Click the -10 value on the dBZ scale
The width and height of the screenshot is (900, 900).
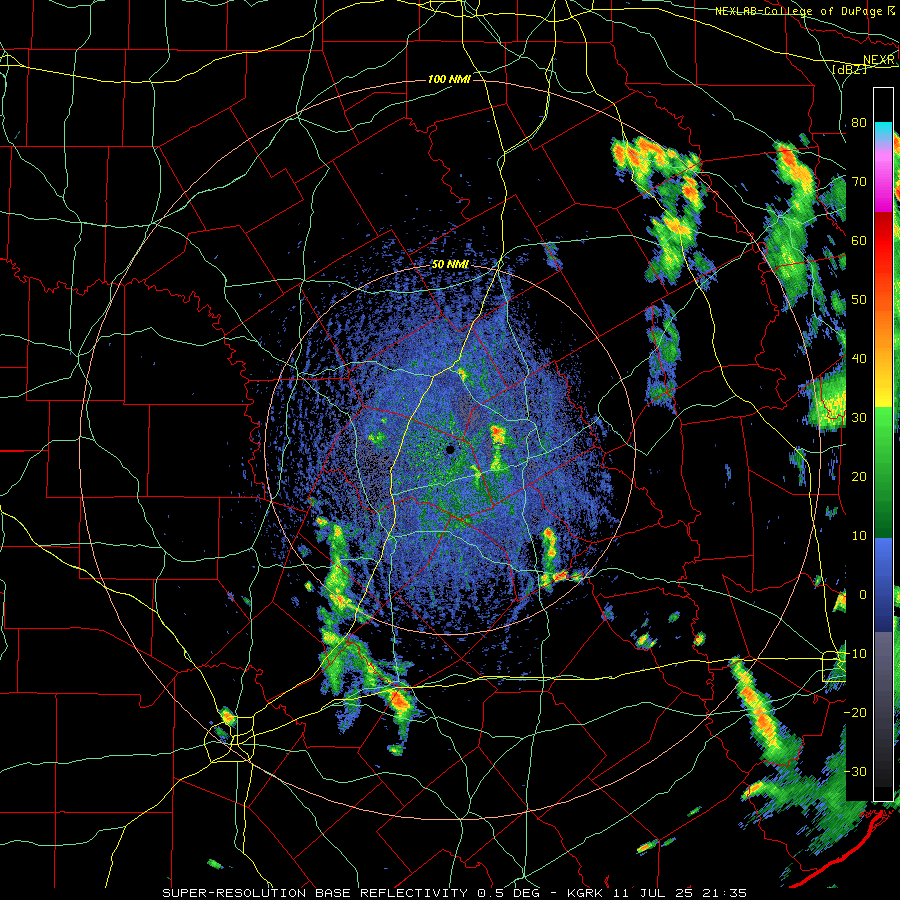click(x=855, y=654)
